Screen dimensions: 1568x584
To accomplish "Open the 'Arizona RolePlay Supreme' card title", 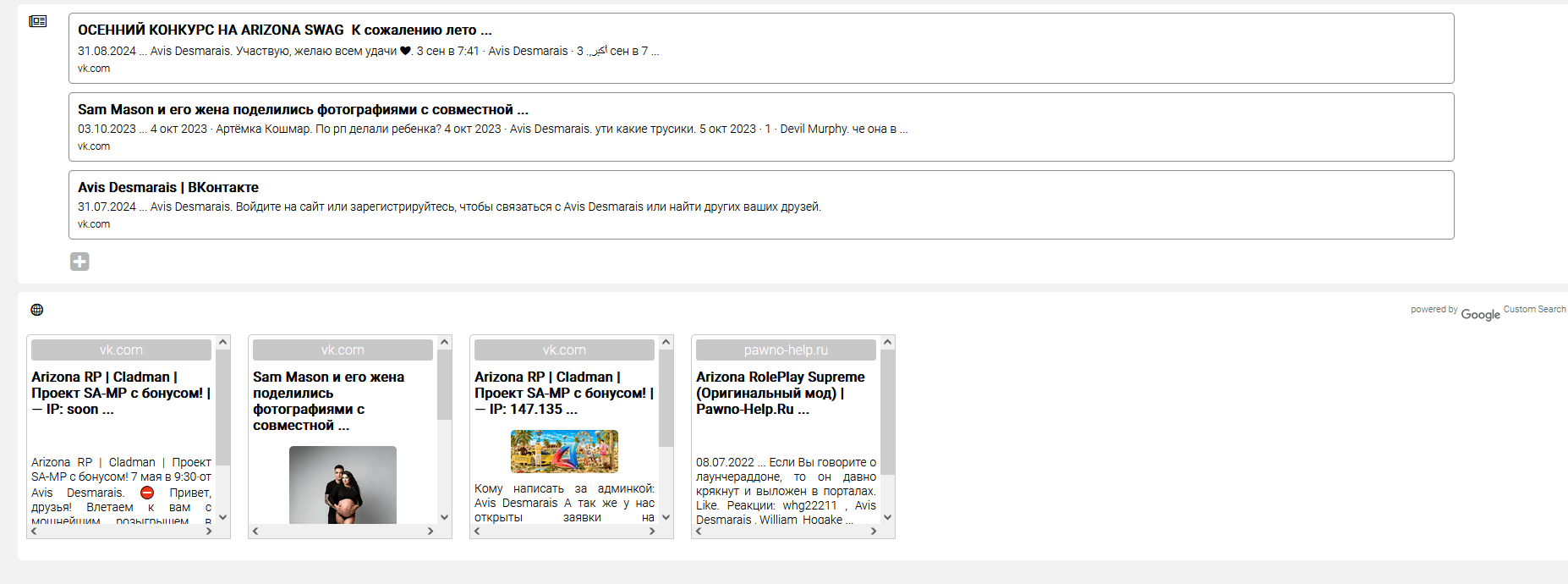I will pos(780,393).
